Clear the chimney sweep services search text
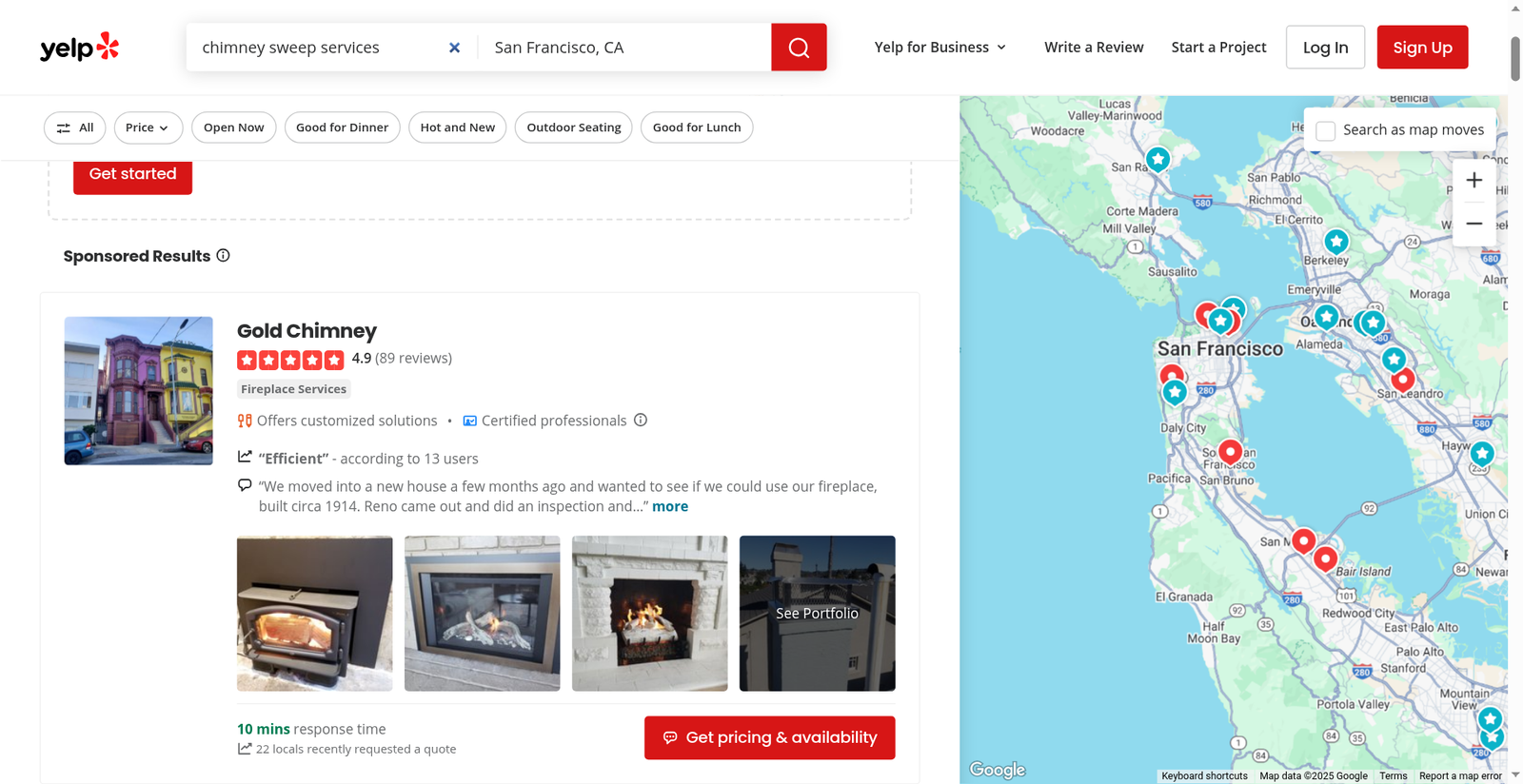 click(x=454, y=48)
